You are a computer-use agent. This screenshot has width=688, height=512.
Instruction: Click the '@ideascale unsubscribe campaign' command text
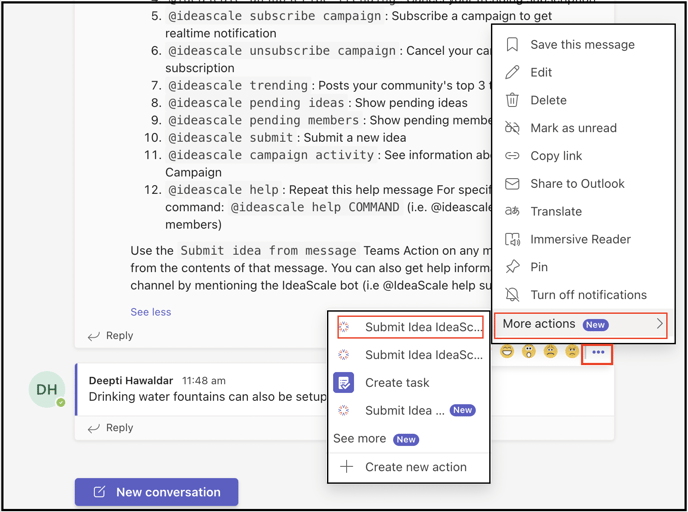282,50
